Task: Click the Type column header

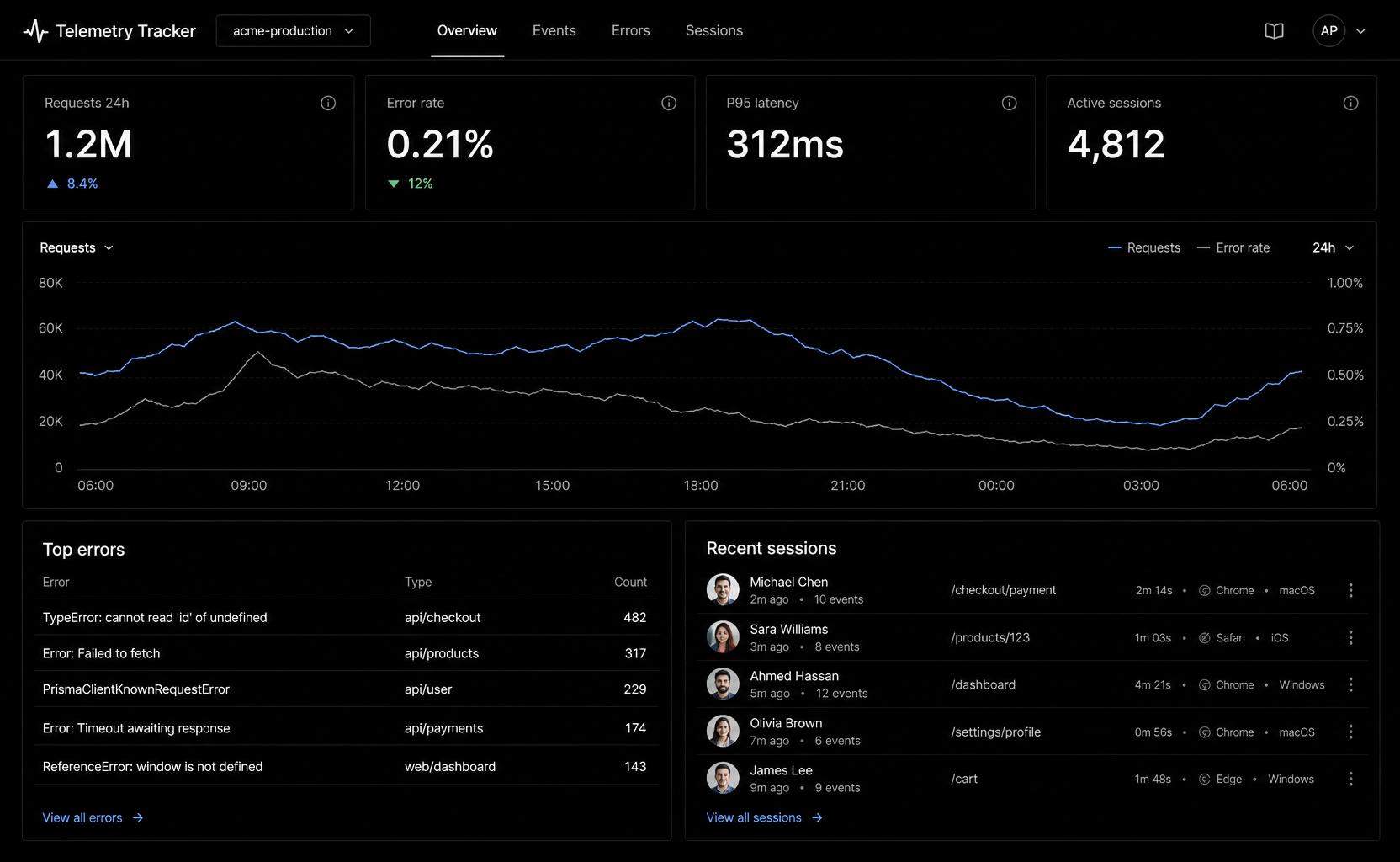Action: coord(418,582)
